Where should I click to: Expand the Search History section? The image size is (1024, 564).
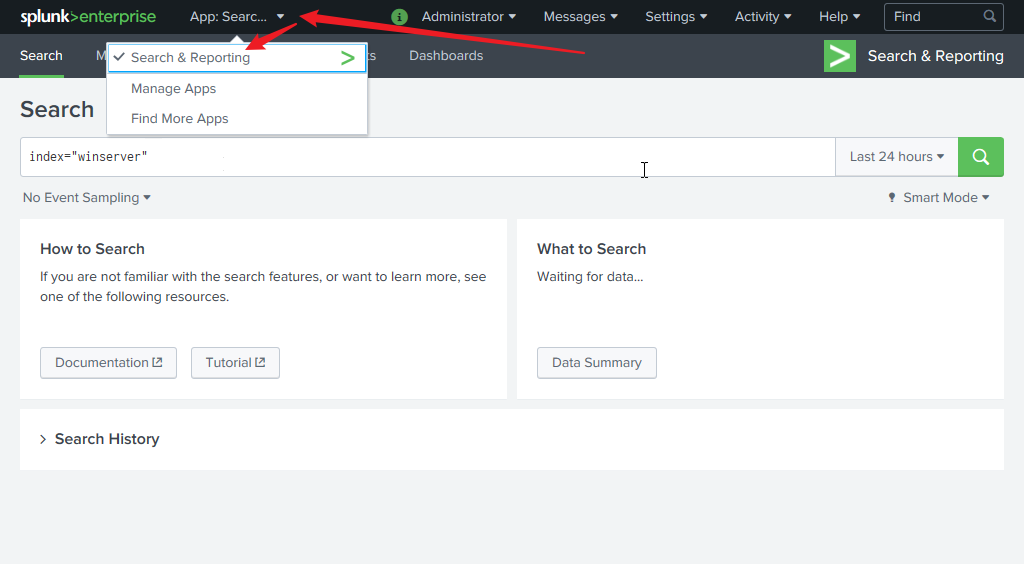[100, 439]
